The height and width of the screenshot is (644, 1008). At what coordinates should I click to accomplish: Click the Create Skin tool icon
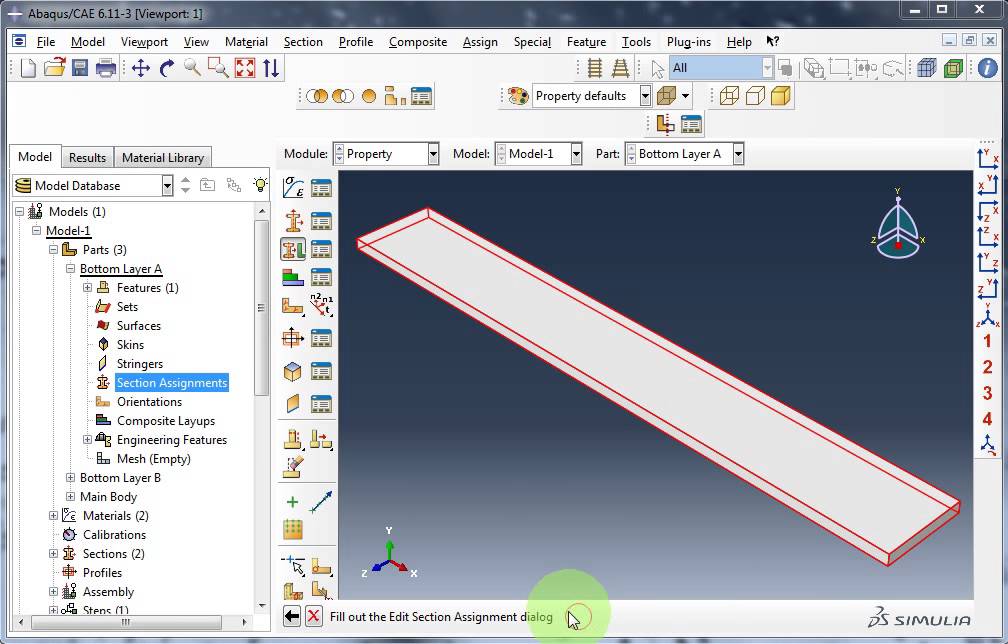293,371
